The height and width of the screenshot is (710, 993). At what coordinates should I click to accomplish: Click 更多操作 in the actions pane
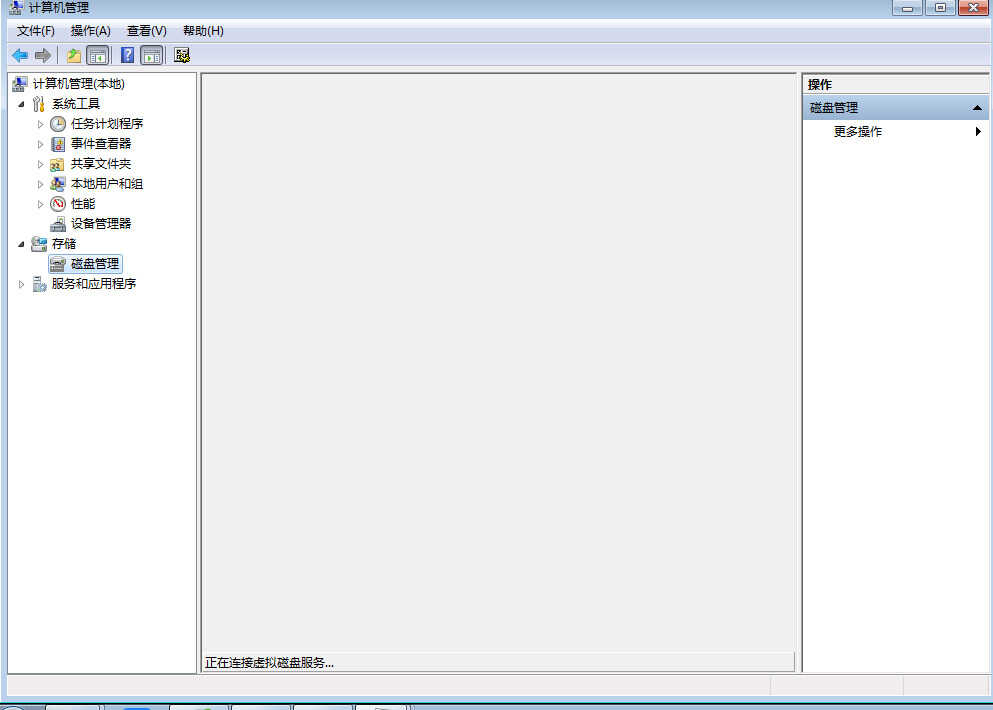[857, 132]
